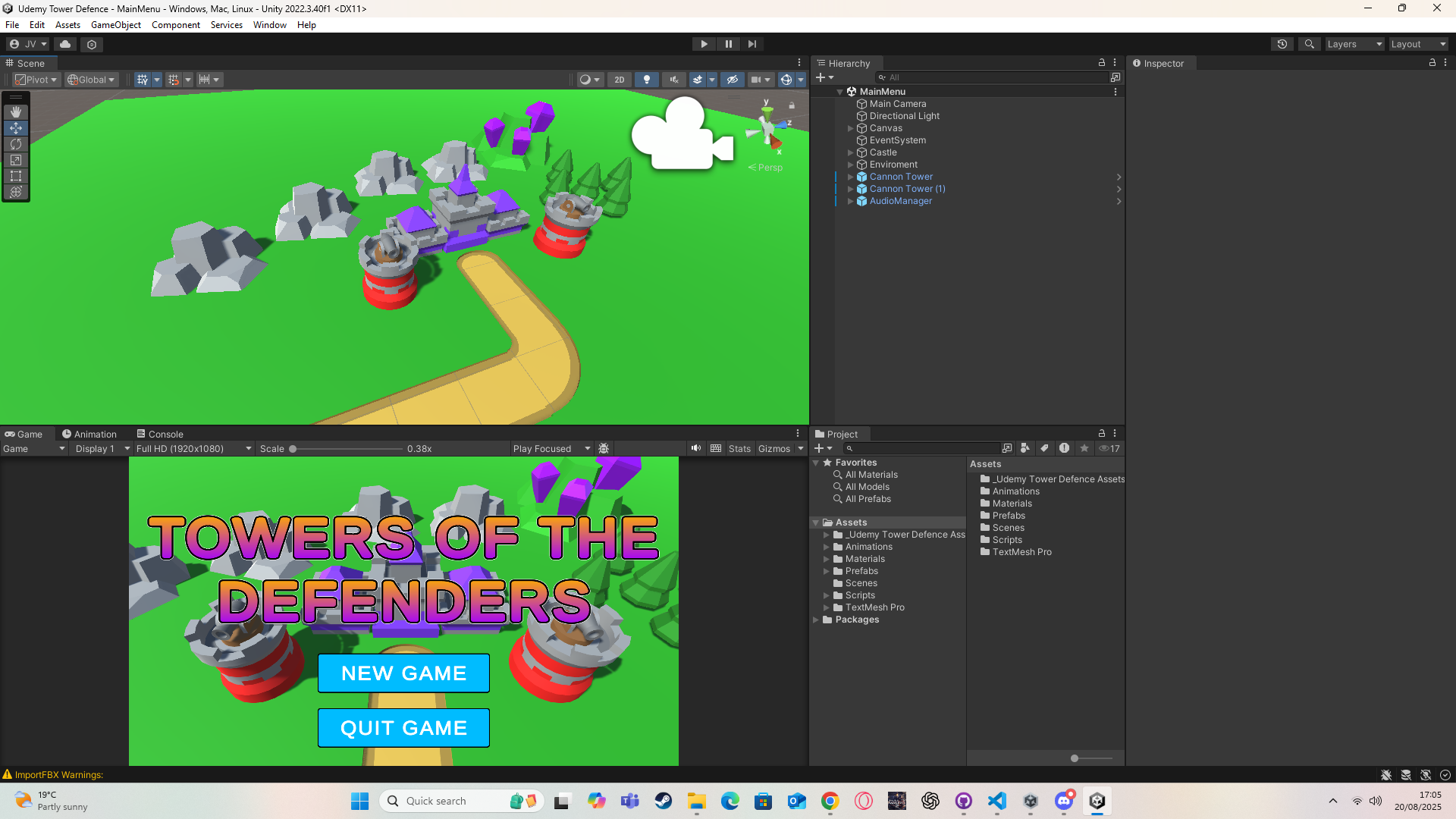This screenshot has height=819, width=1456.
Task: Open the Global handle rotation dropdown
Action: [x=91, y=80]
